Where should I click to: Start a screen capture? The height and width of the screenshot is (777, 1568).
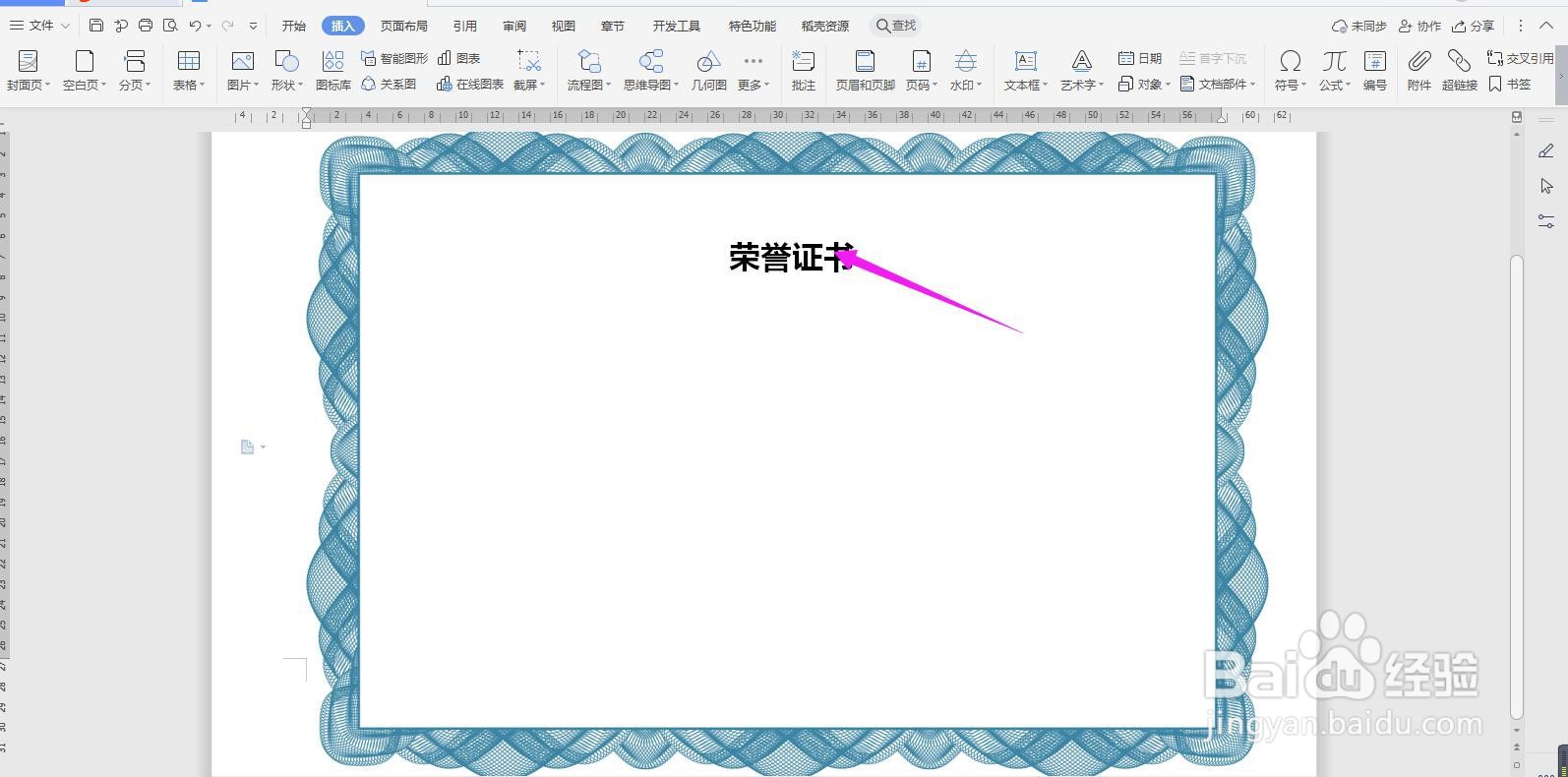coord(529,71)
